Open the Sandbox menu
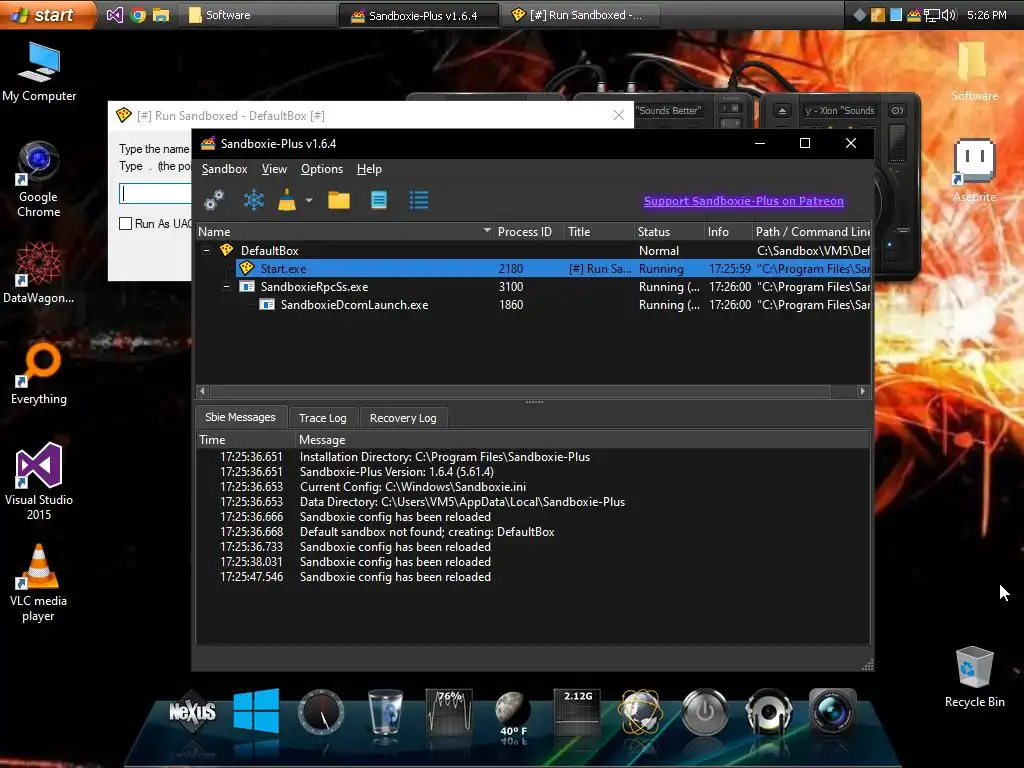This screenshot has height=768, width=1024. (224, 169)
